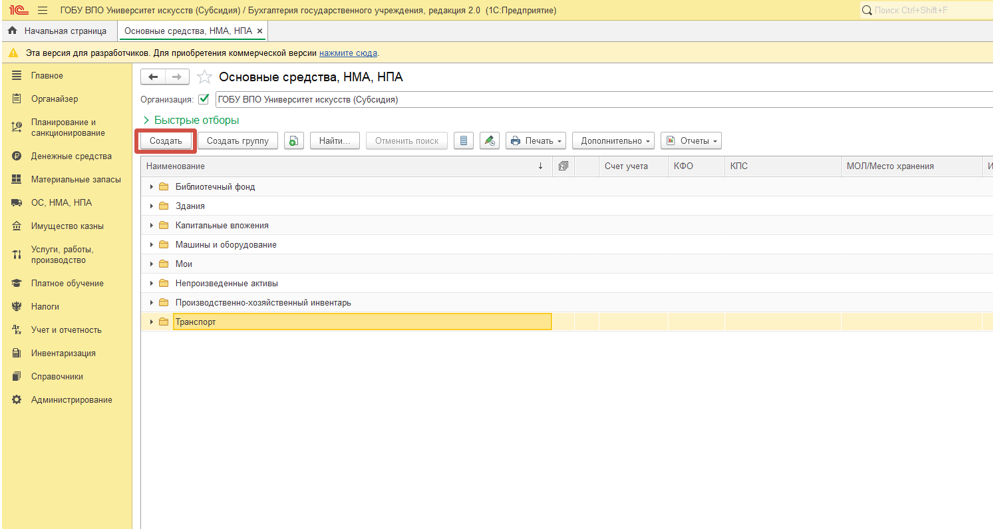
Task: Click the Найти... button
Action: pyautogui.click(x=334, y=141)
